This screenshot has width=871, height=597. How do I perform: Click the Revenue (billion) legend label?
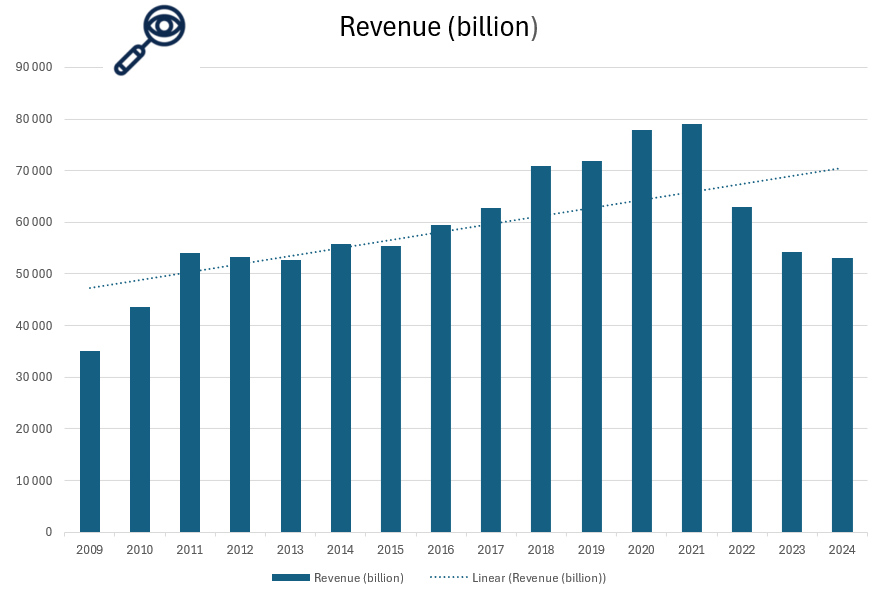[358, 578]
